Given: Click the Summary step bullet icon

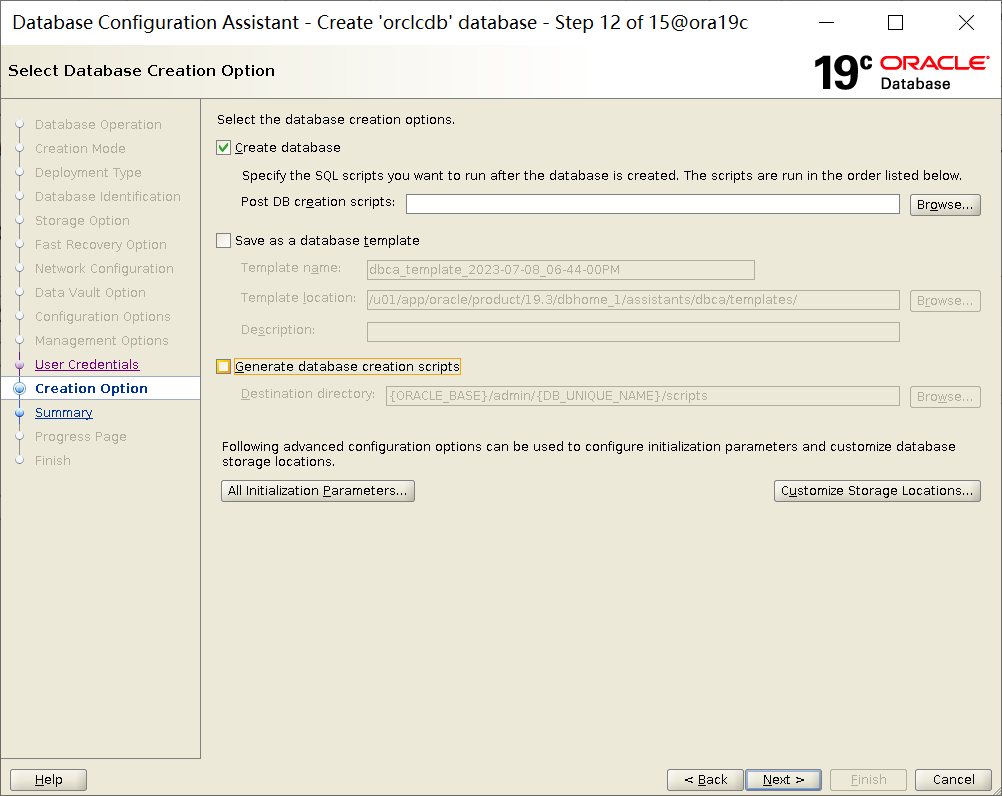Looking at the screenshot, I should (19, 413).
